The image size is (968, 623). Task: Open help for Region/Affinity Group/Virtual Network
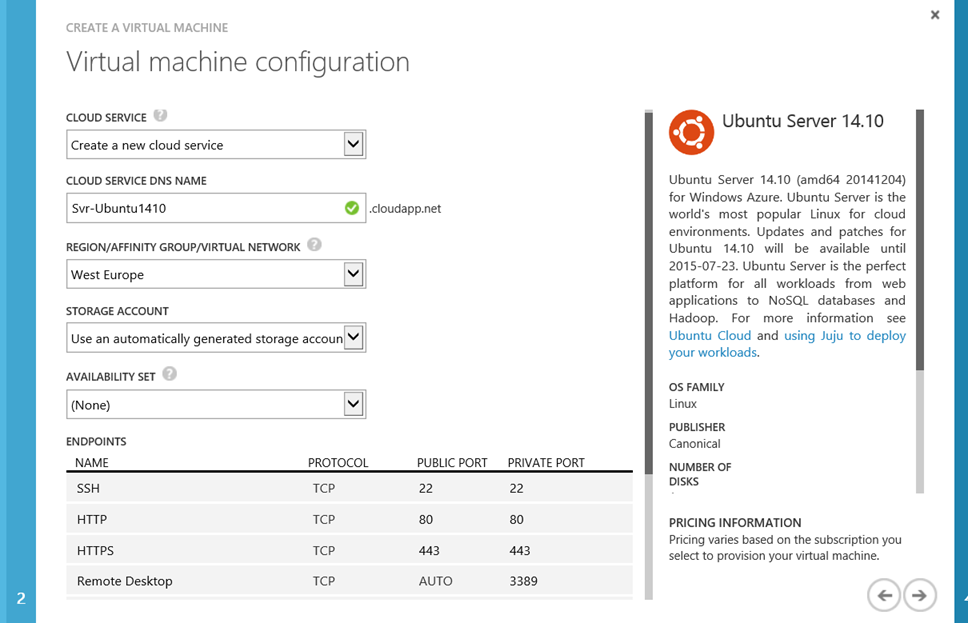point(314,245)
